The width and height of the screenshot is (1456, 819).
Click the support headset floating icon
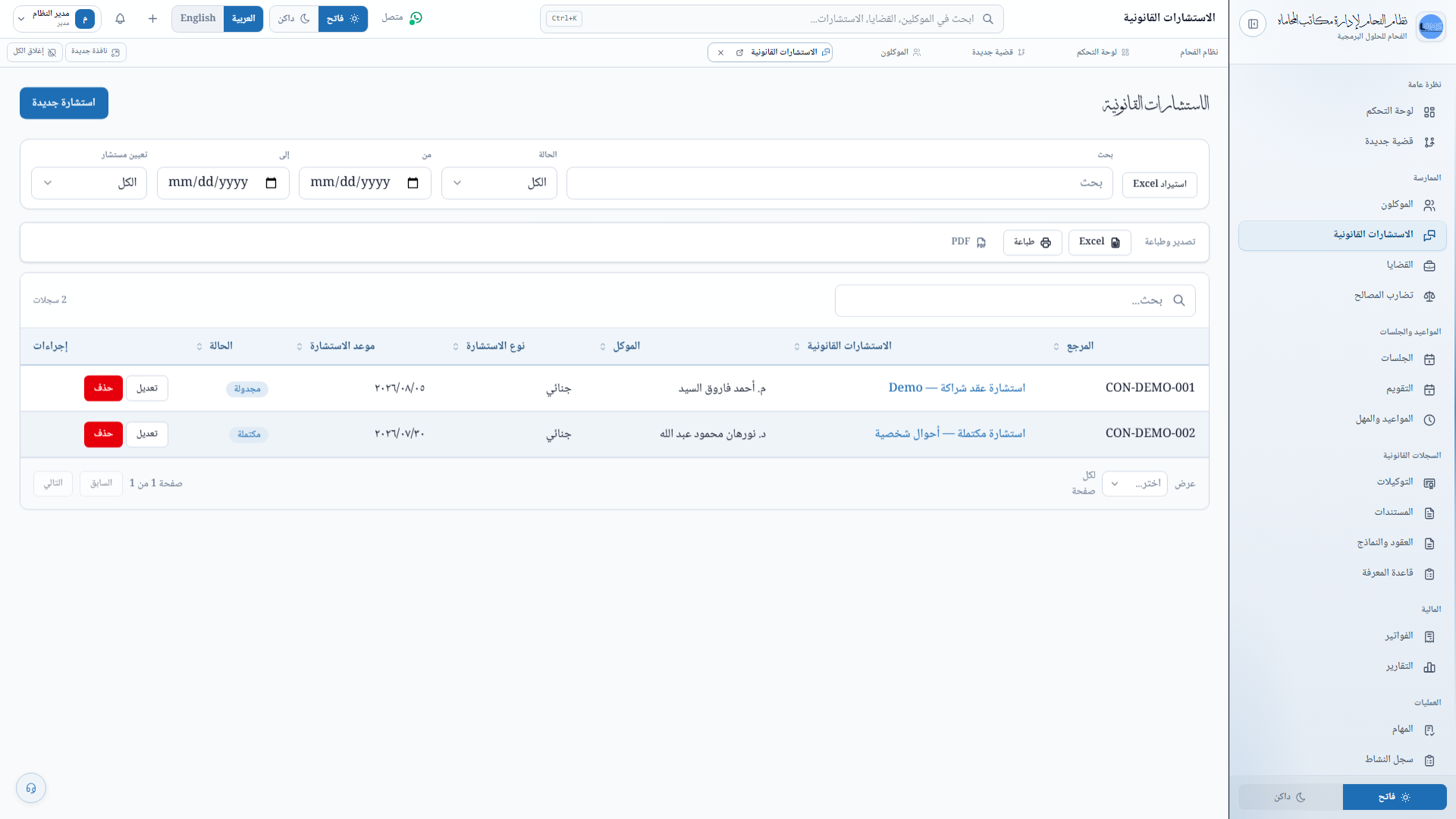pyautogui.click(x=31, y=788)
